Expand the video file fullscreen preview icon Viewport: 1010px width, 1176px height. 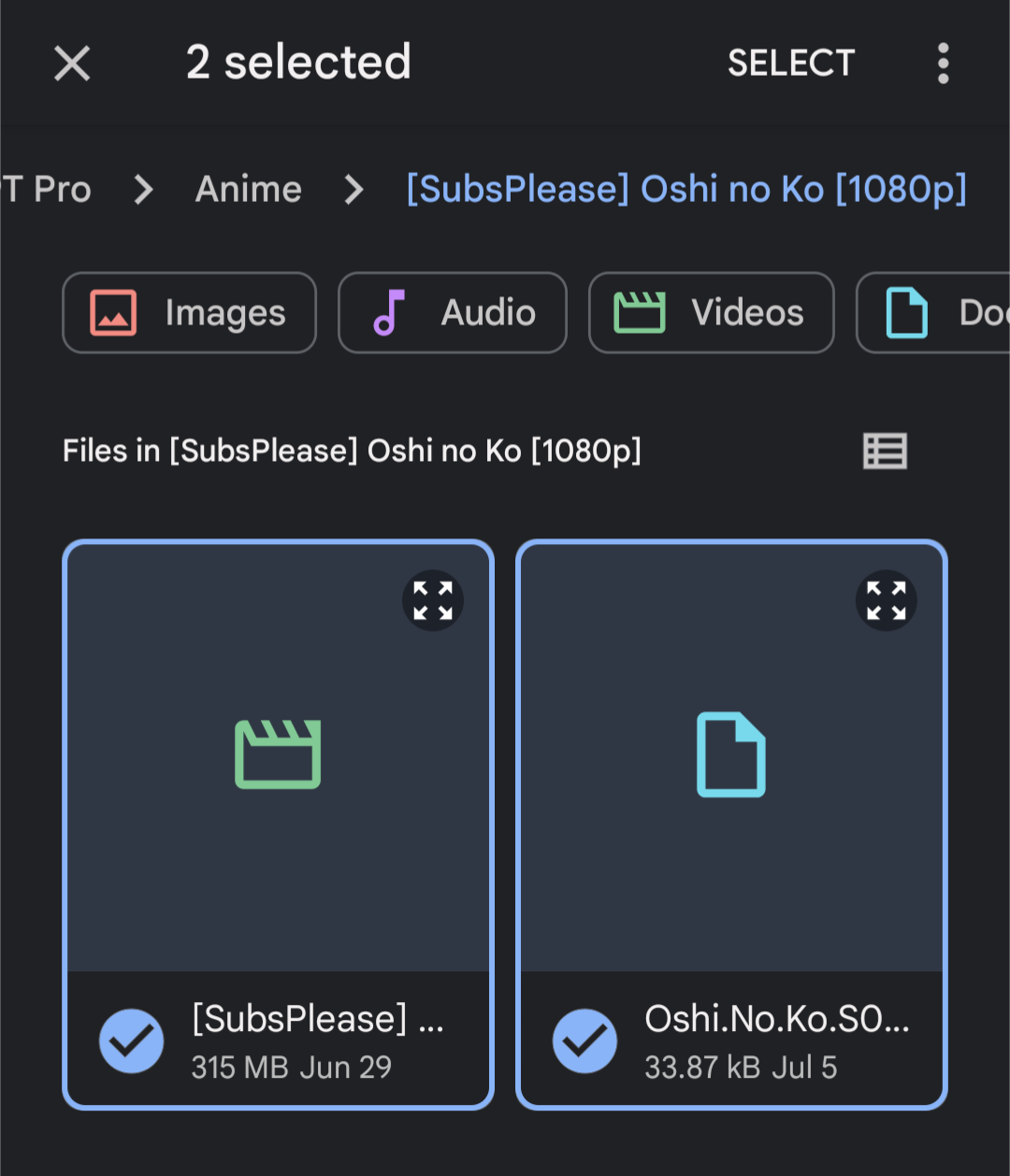[x=432, y=600]
